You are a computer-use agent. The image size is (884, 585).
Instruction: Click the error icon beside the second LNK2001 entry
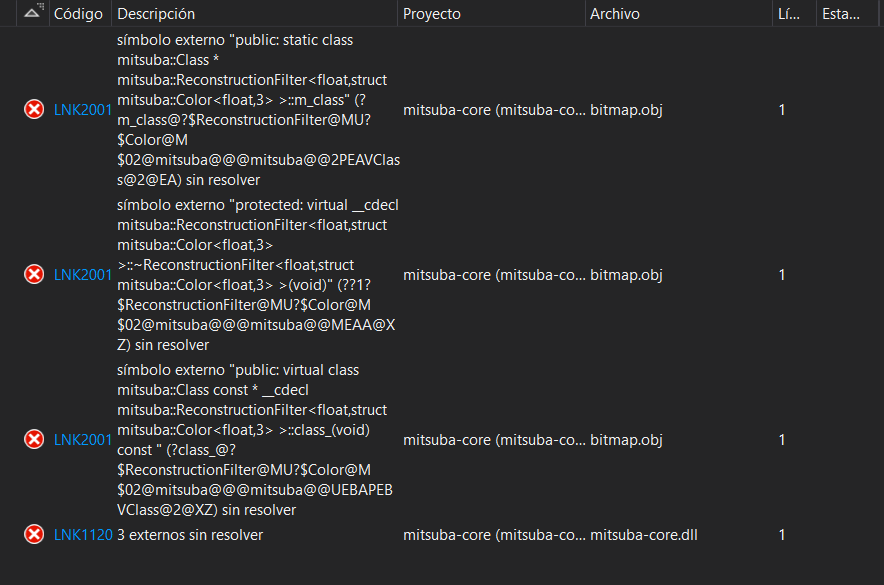34,274
